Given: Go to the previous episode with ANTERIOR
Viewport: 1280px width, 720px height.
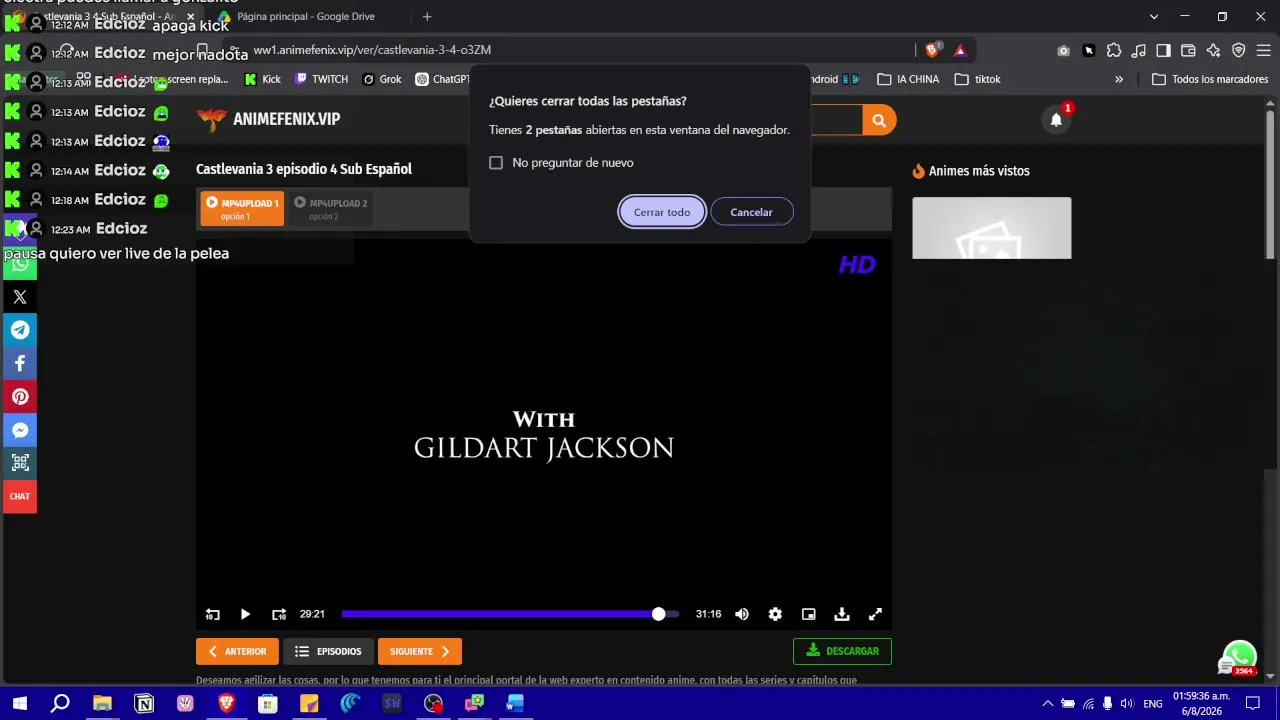Looking at the screenshot, I should [237, 651].
